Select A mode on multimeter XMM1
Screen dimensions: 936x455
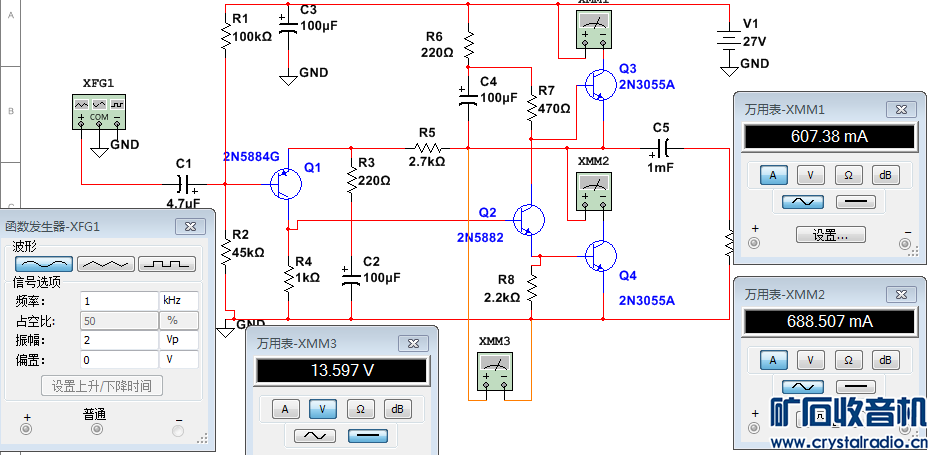(774, 175)
